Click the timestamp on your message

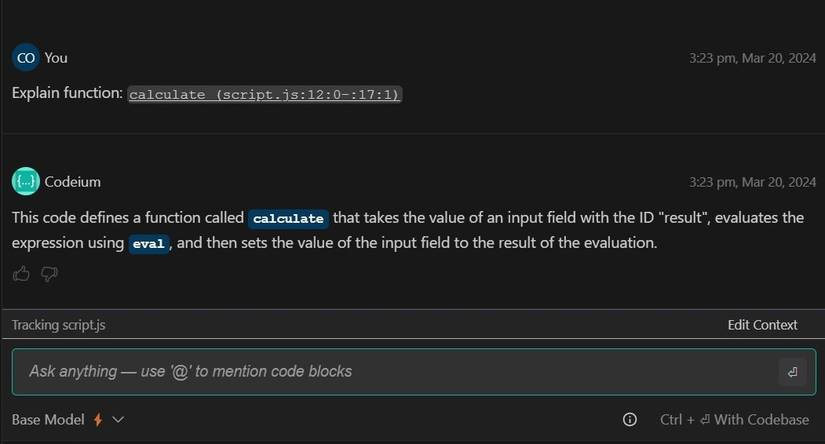[752, 58]
